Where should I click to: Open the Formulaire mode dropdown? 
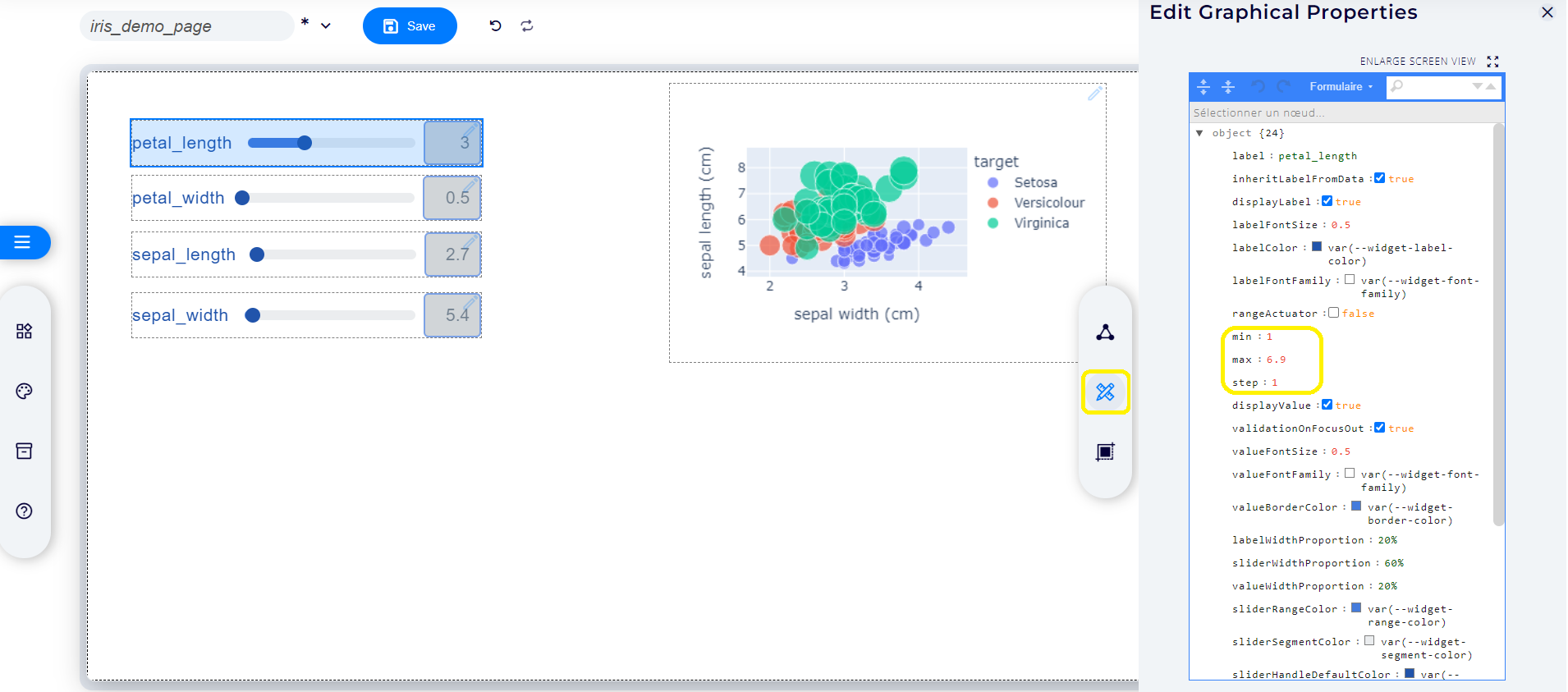click(x=1340, y=86)
